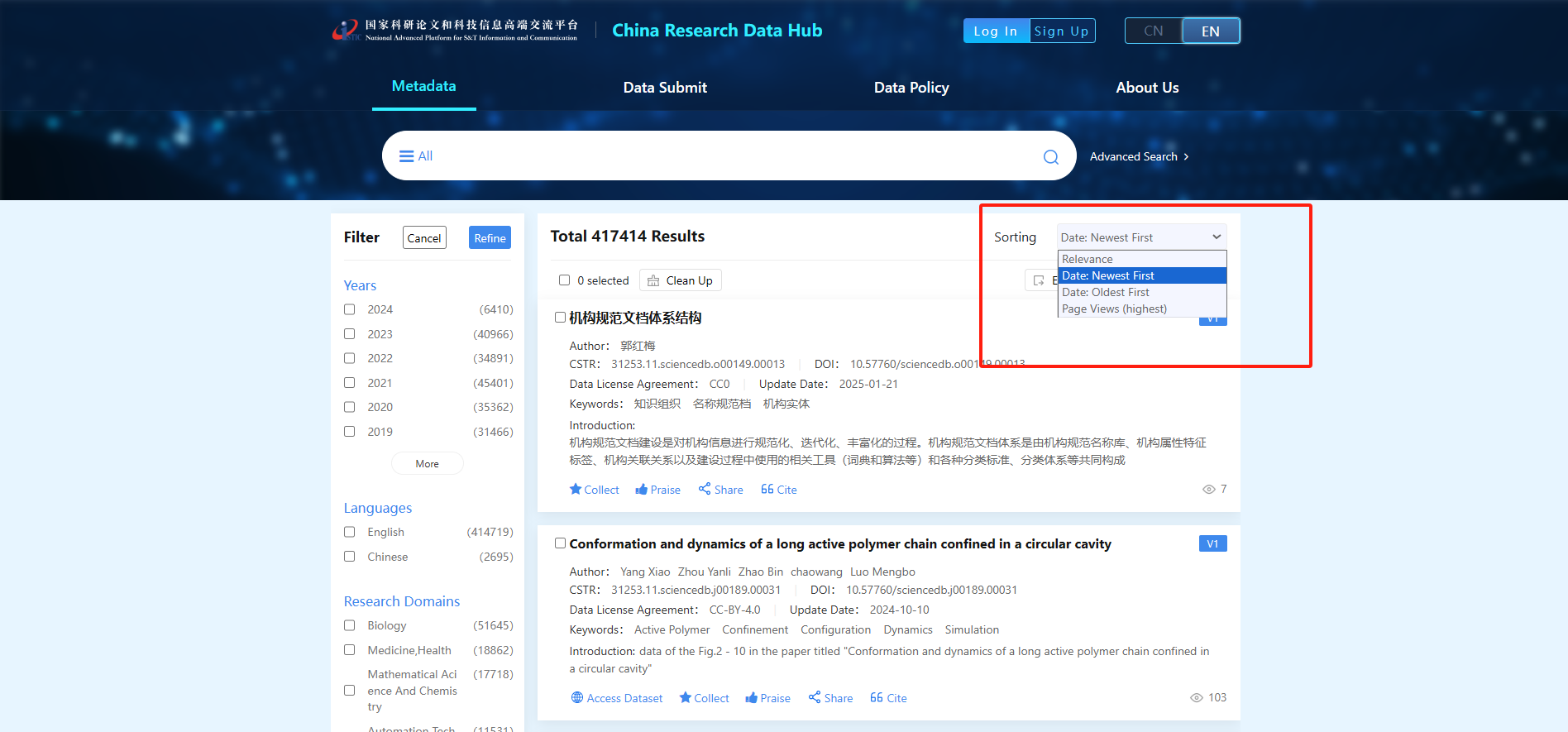
Task: Click the search magnifier icon
Action: click(1050, 157)
